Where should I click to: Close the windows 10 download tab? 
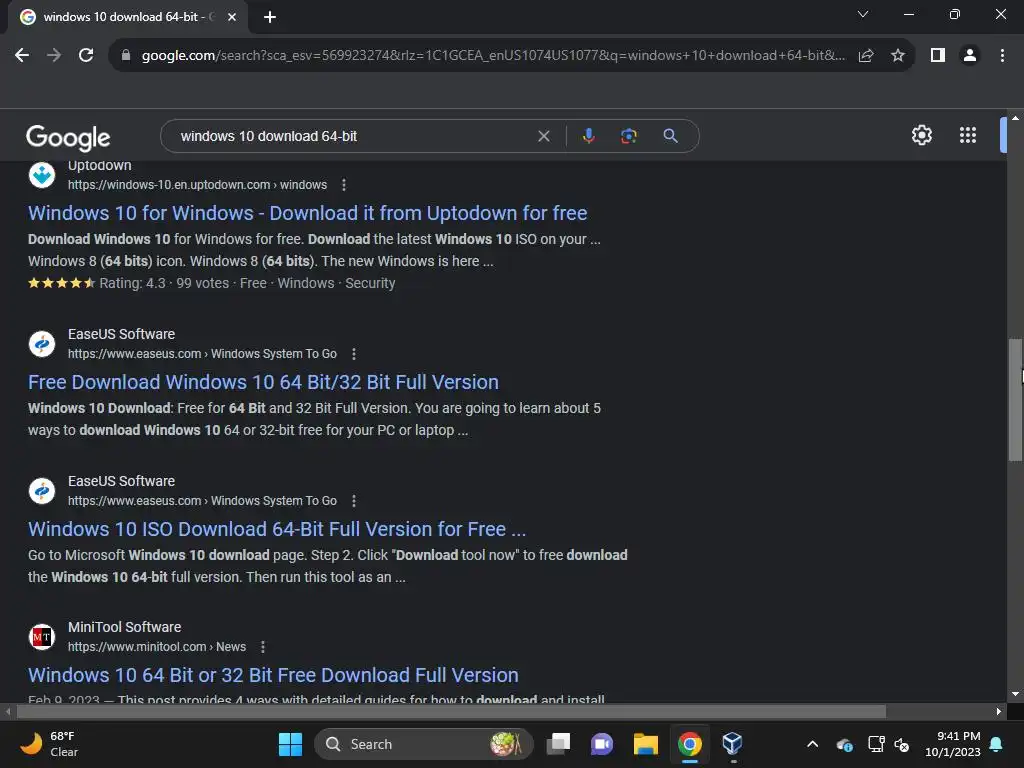(232, 17)
